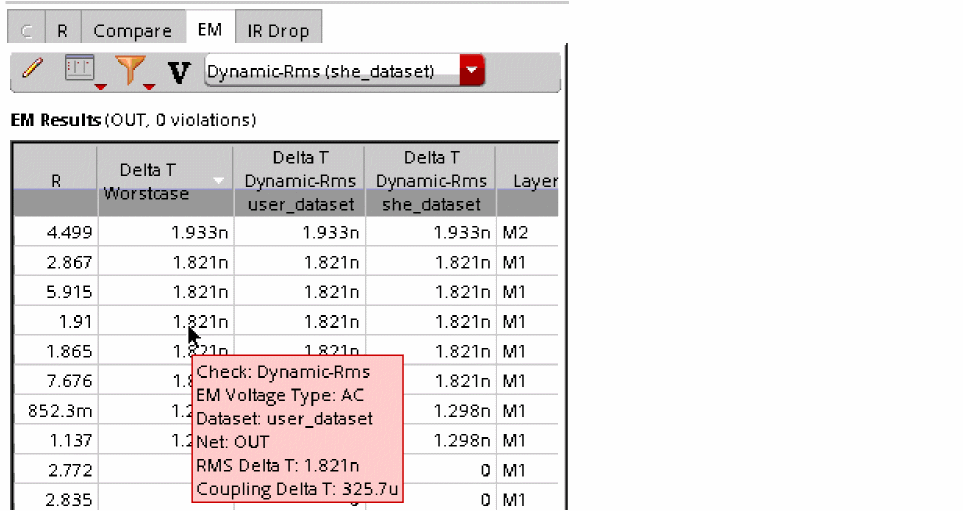Click the Layer column header

(528, 181)
